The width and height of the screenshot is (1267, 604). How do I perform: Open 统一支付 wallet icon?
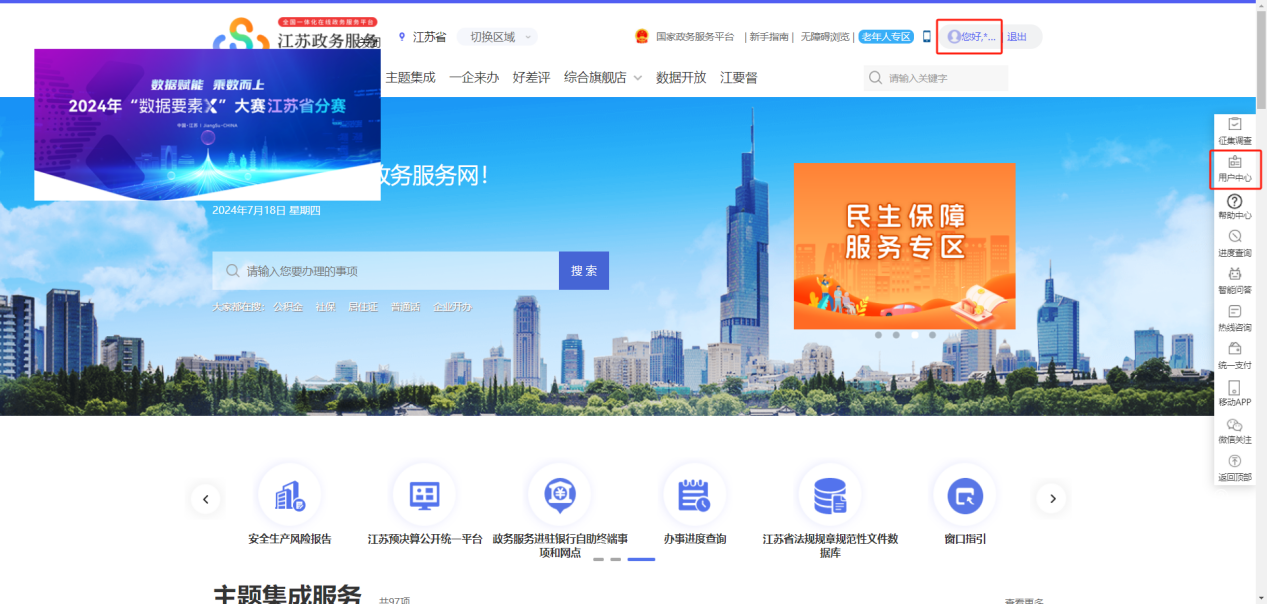coord(1235,350)
